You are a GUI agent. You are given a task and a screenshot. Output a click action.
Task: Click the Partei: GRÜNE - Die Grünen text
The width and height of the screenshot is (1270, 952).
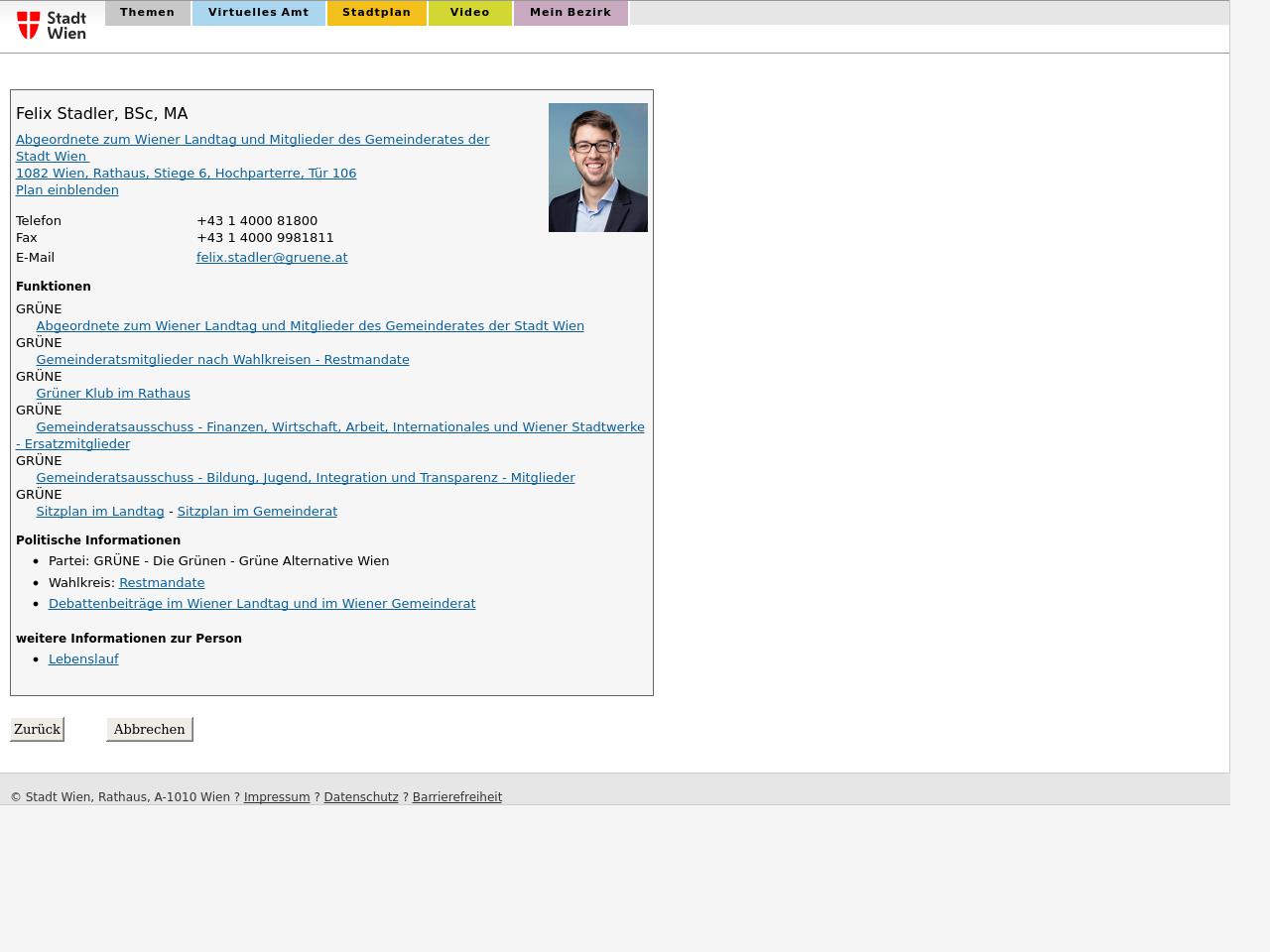pyautogui.click(x=218, y=560)
